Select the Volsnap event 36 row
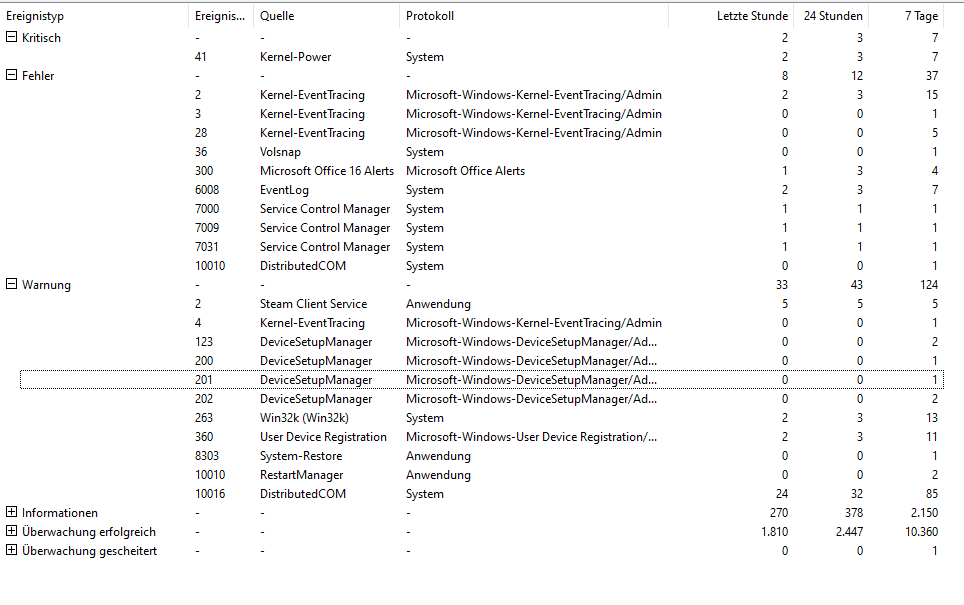Image resolution: width=964 pixels, height=605 pixels. coord(481,152)
